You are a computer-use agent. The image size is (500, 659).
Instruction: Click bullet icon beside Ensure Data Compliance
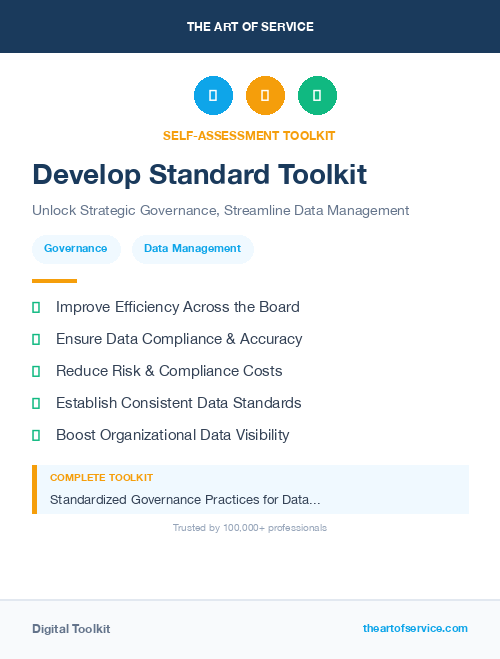[x=36, y=340]
